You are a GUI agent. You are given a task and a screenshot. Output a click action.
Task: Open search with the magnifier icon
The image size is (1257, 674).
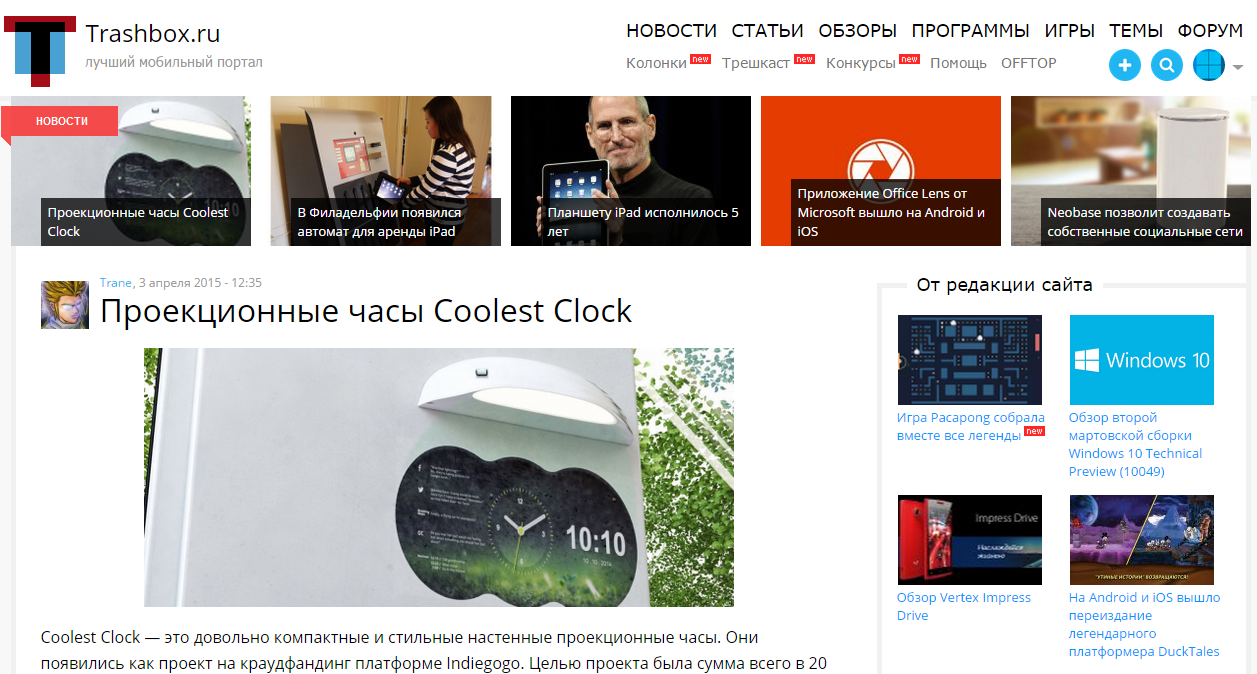pyautogui.click(x=1167, y=66)
